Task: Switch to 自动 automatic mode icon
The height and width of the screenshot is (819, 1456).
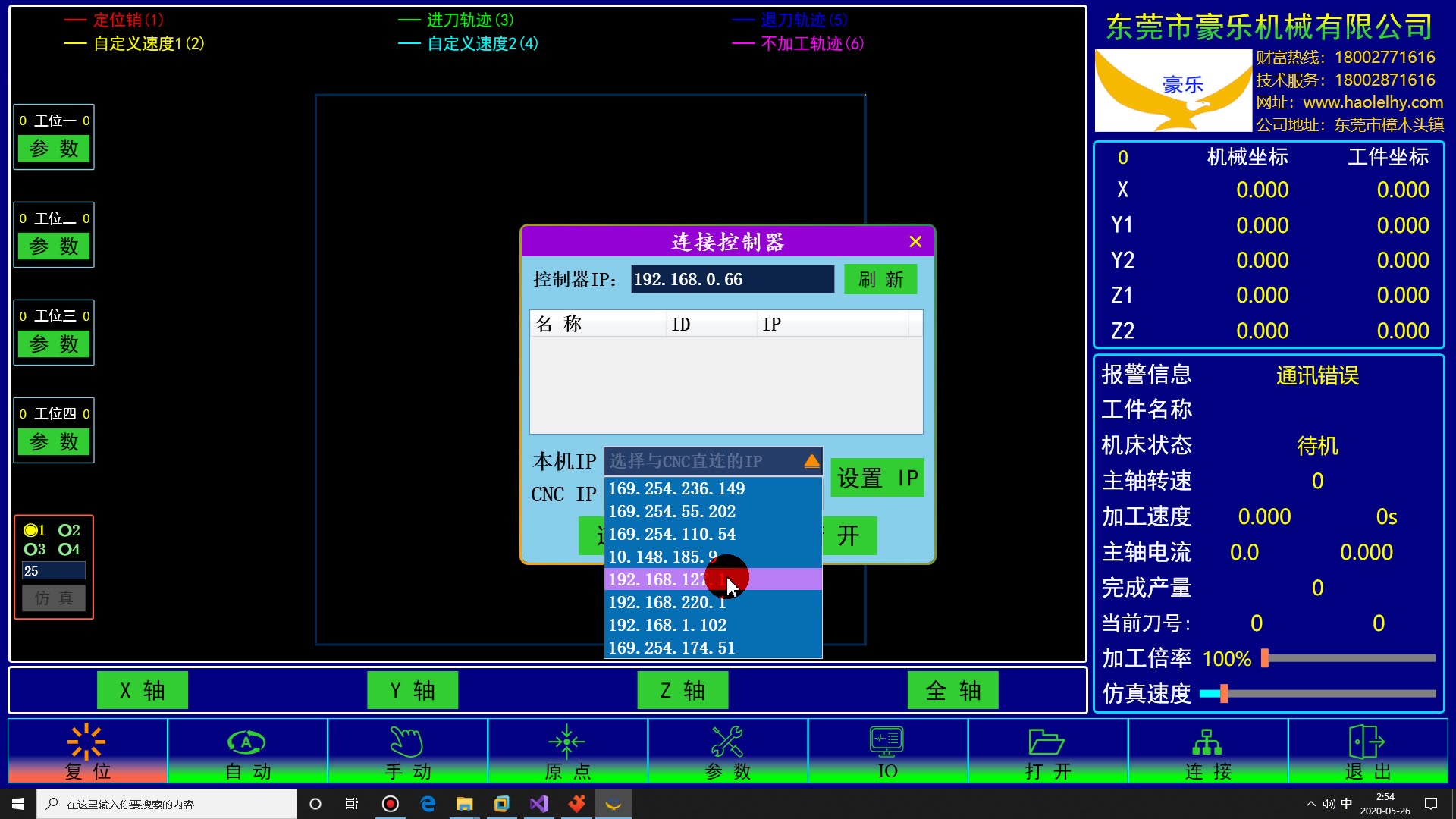Action: coord(246,742)
